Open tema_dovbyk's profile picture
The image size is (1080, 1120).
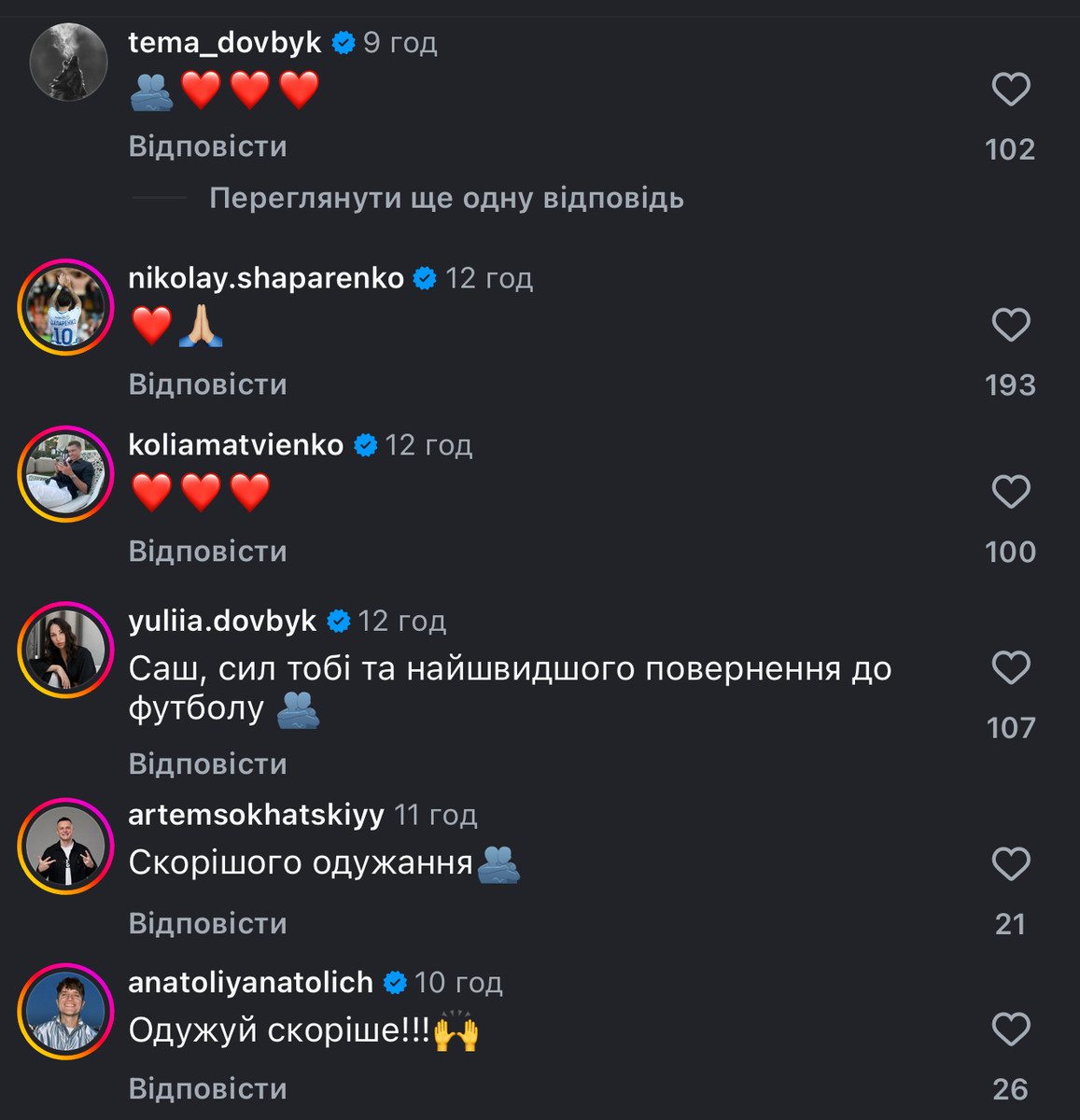[68, 62]
